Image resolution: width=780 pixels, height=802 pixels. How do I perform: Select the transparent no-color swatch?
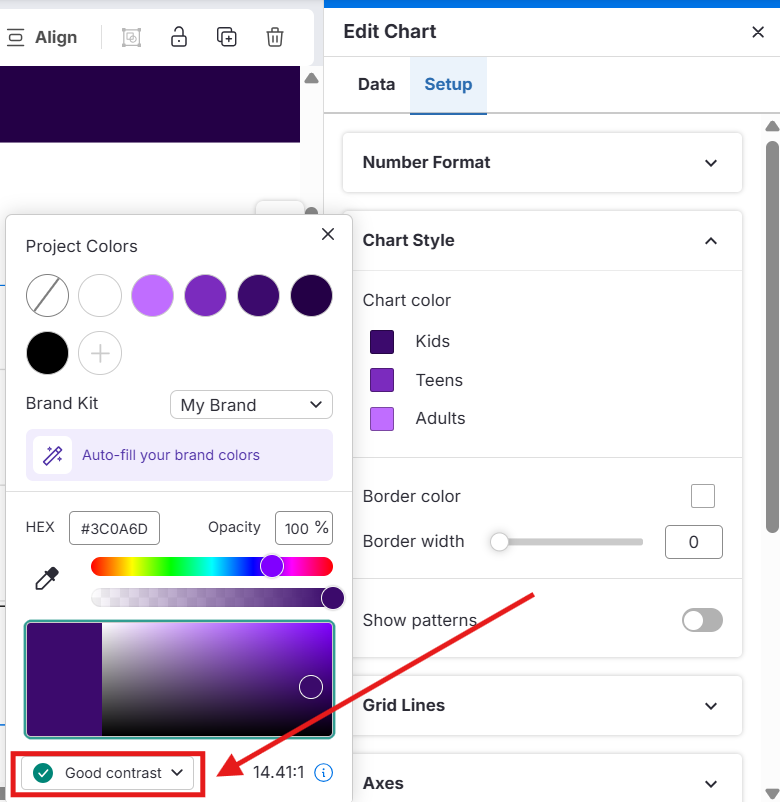(x=47, y=296)
